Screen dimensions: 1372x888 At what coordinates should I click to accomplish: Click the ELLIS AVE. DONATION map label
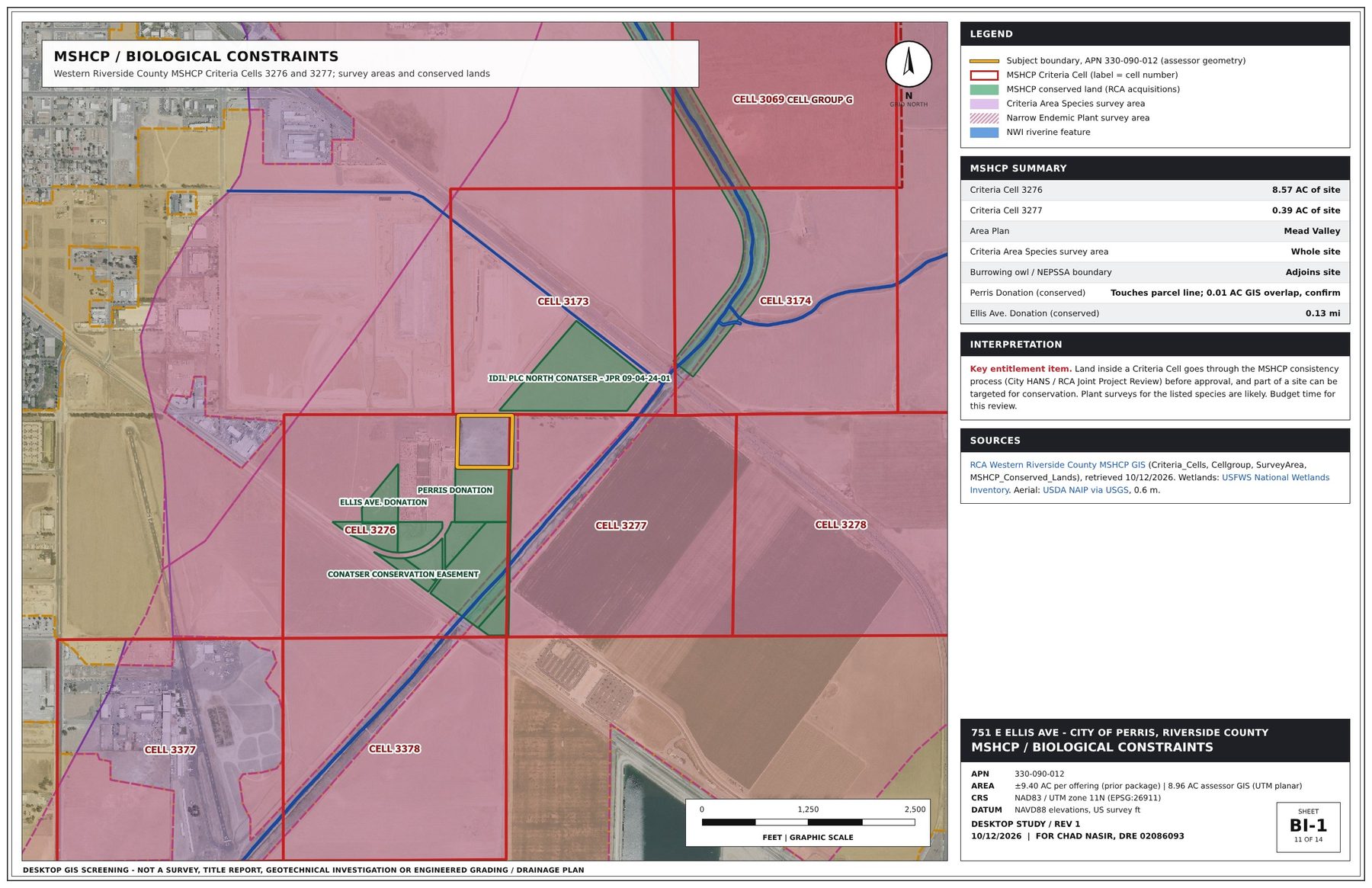coord(383,502)
